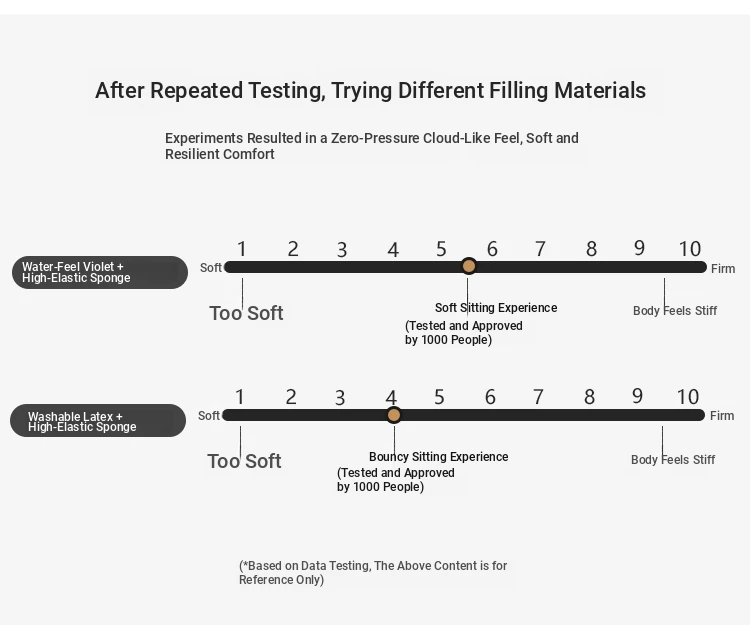The image size is (750, 625).
Task: Click the Soft label on the bottom slider
Action: pos(209,416)
